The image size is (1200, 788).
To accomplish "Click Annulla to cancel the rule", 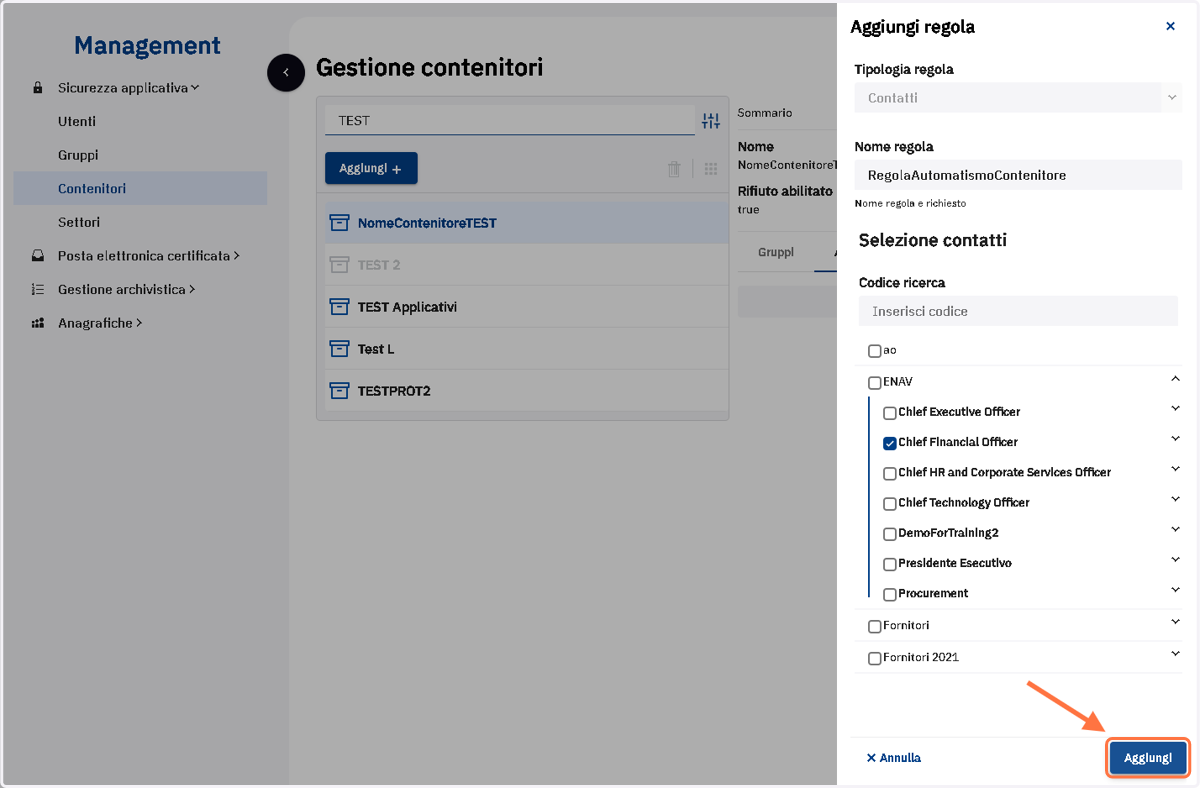I will coord(894,758).
